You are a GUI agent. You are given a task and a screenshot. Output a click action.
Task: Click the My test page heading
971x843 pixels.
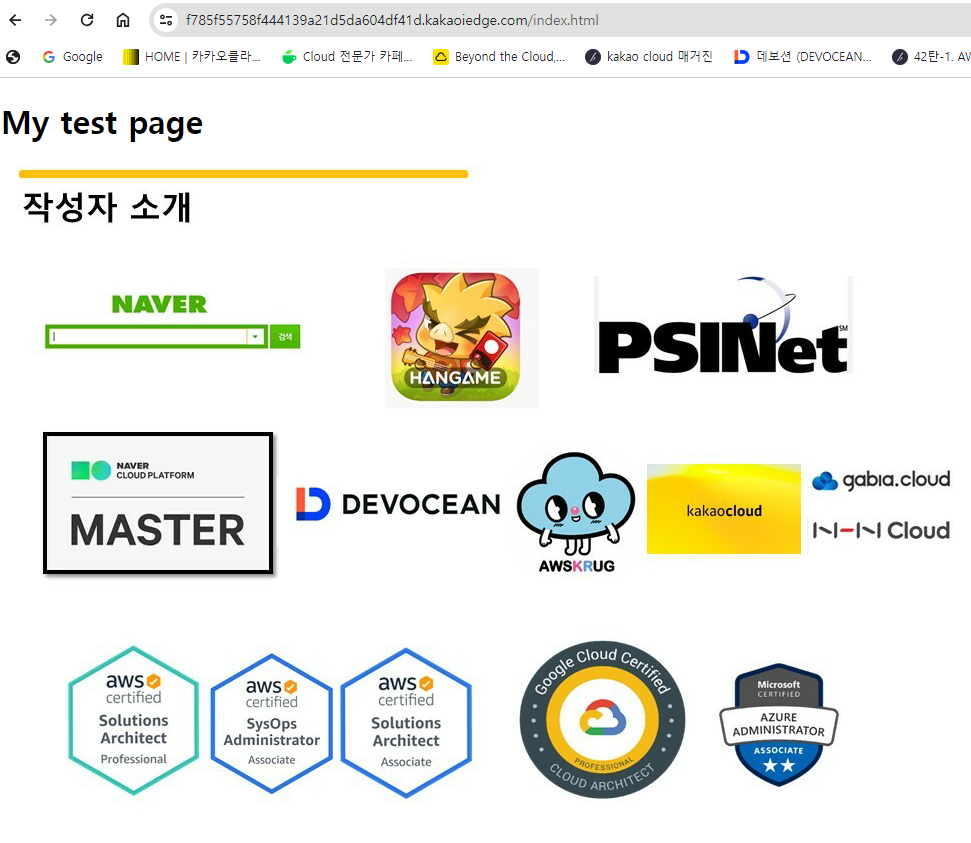(103, 124)
